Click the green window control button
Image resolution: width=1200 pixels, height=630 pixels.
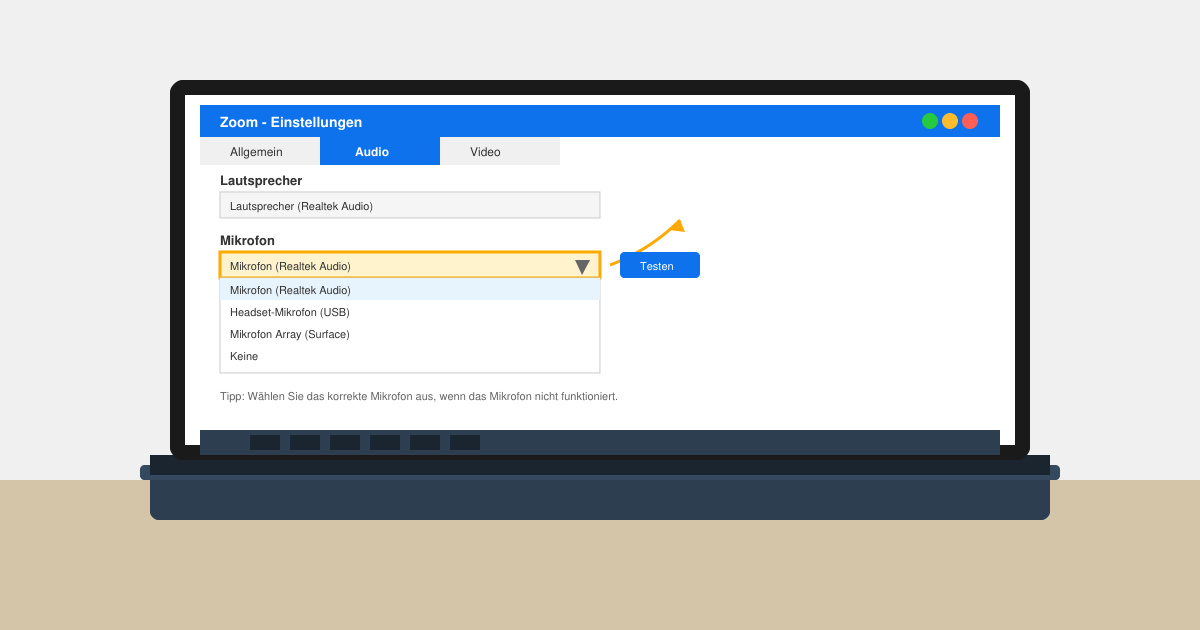930,121
